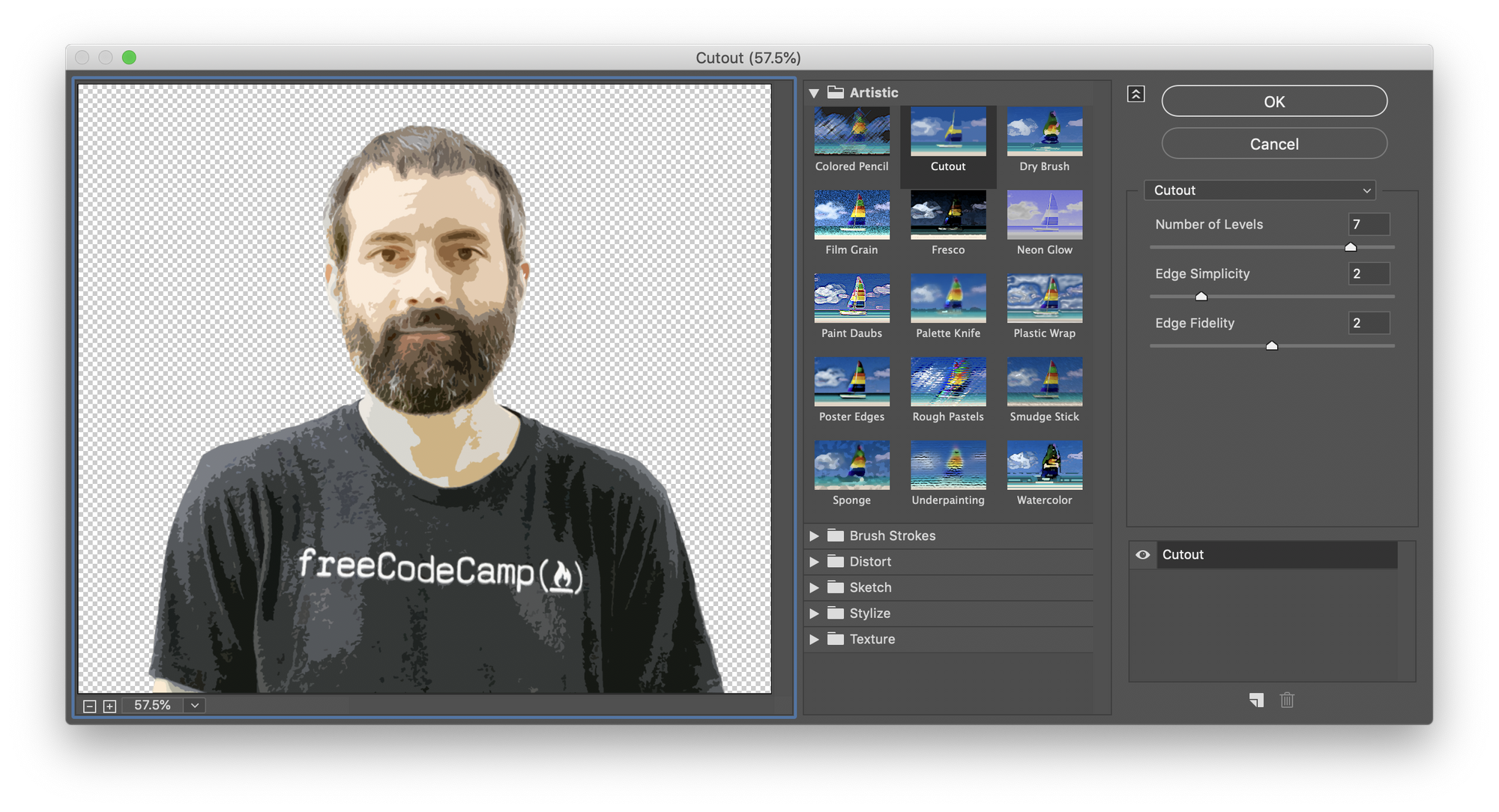Click the green fullscreen window button
This screenshot has width=1499, height=812.
coord(129,58)
